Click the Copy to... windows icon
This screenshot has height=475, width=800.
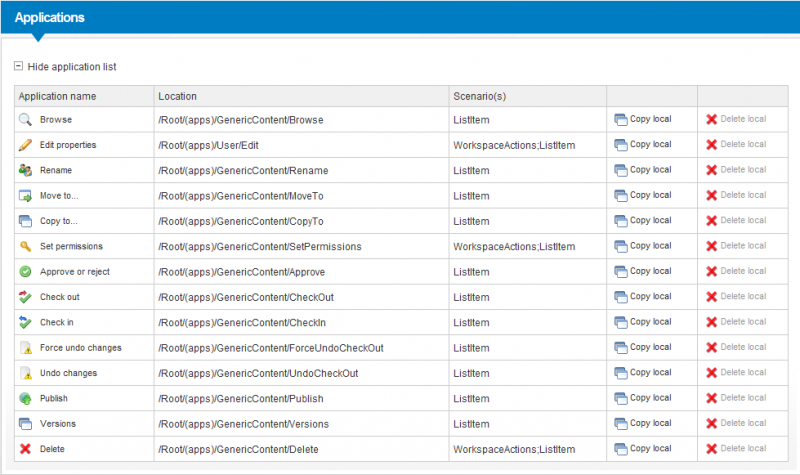tap(25, 221)
